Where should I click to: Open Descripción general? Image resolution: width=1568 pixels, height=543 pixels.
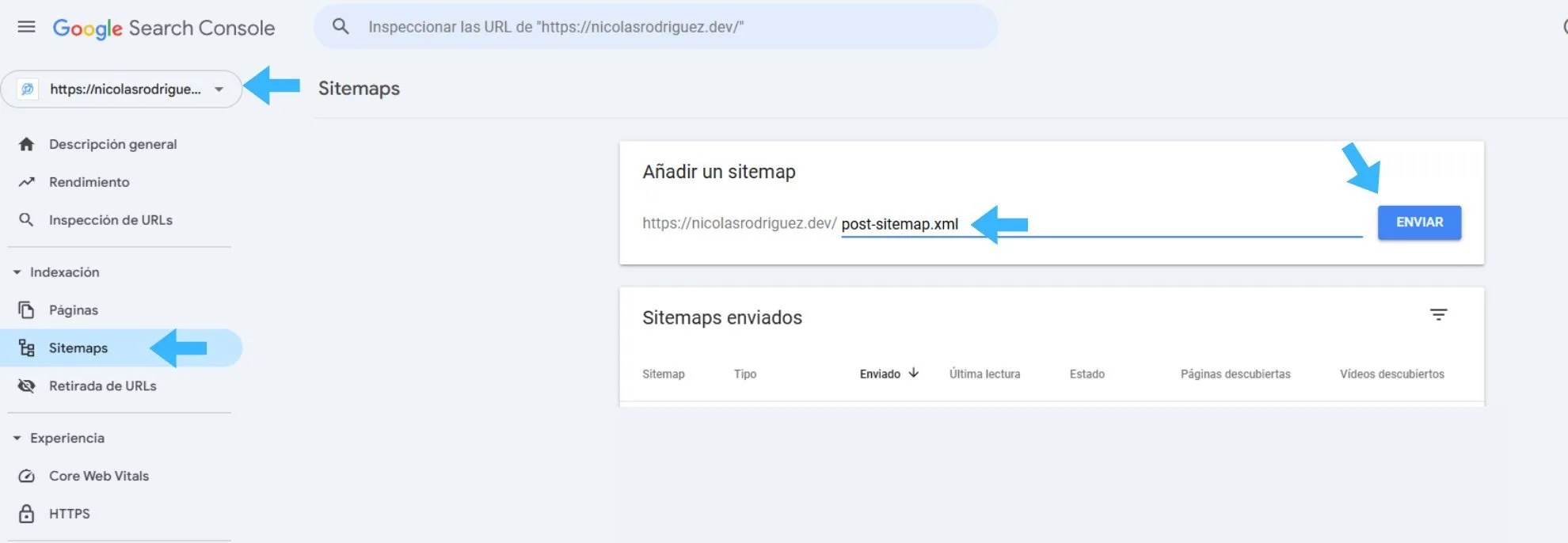(112, 144)
